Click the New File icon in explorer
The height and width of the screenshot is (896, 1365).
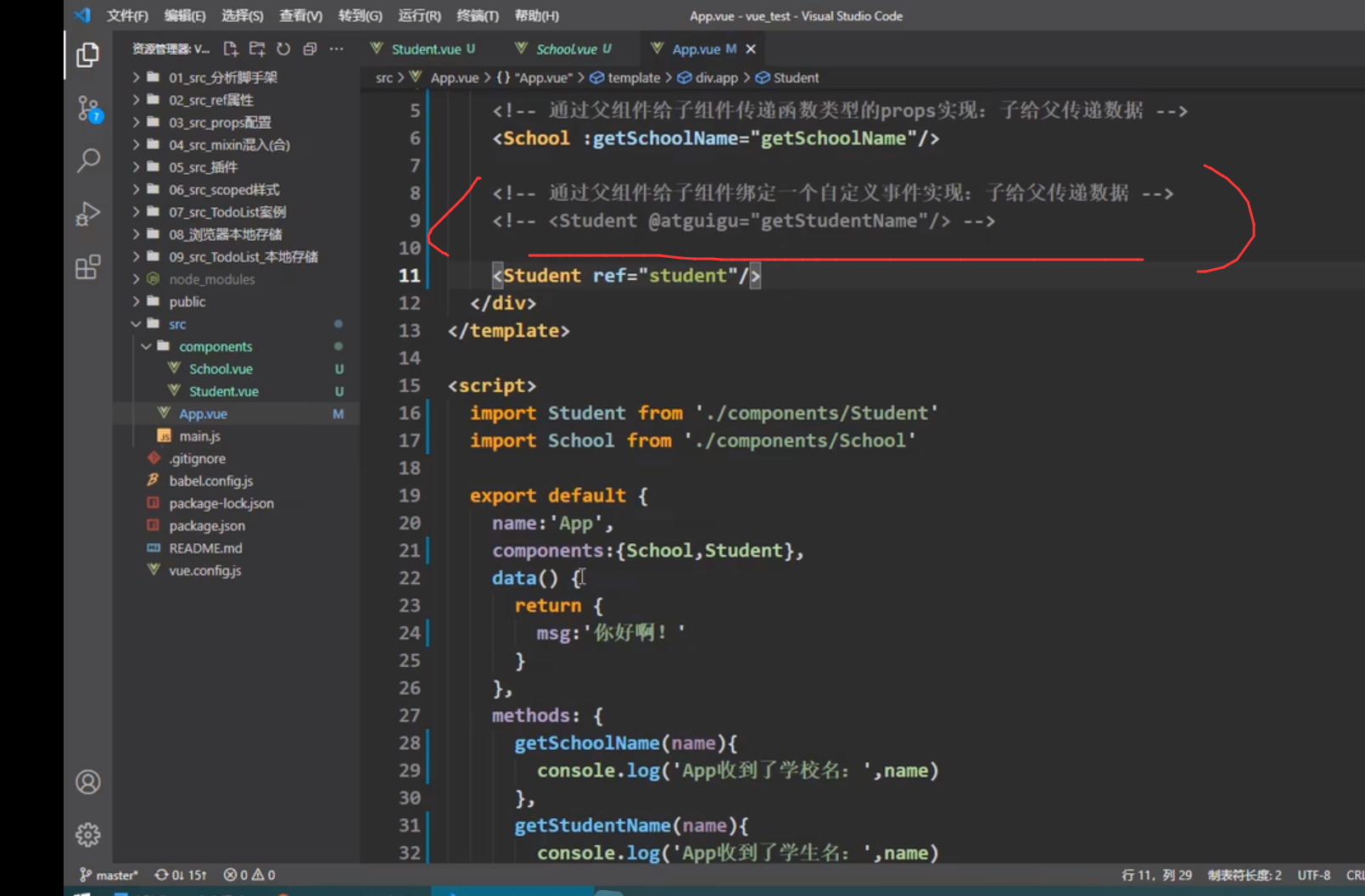pyautogui.click(x=231, y=49)
